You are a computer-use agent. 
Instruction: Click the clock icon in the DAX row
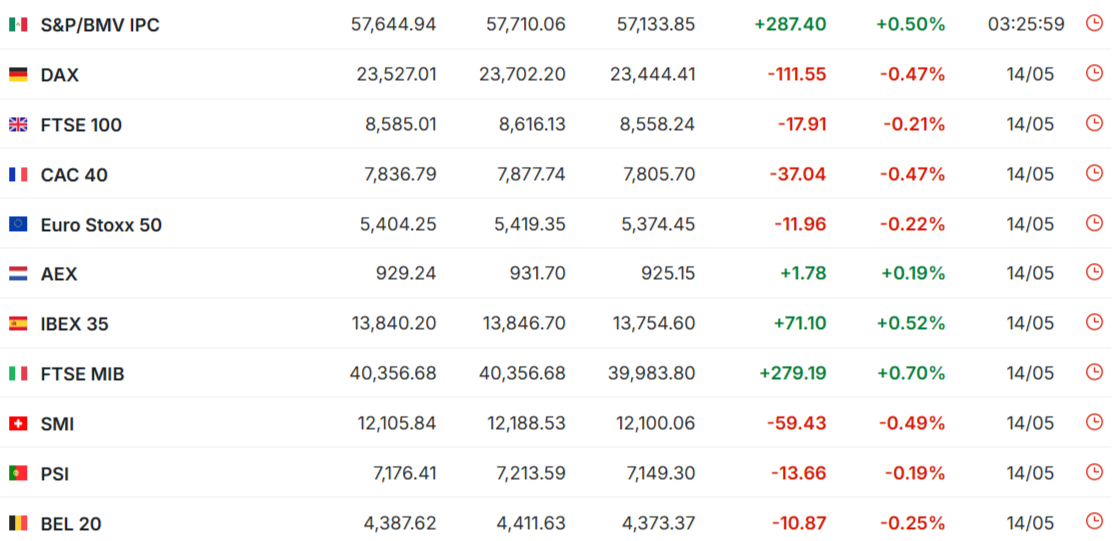click(x=1094, y=73)
